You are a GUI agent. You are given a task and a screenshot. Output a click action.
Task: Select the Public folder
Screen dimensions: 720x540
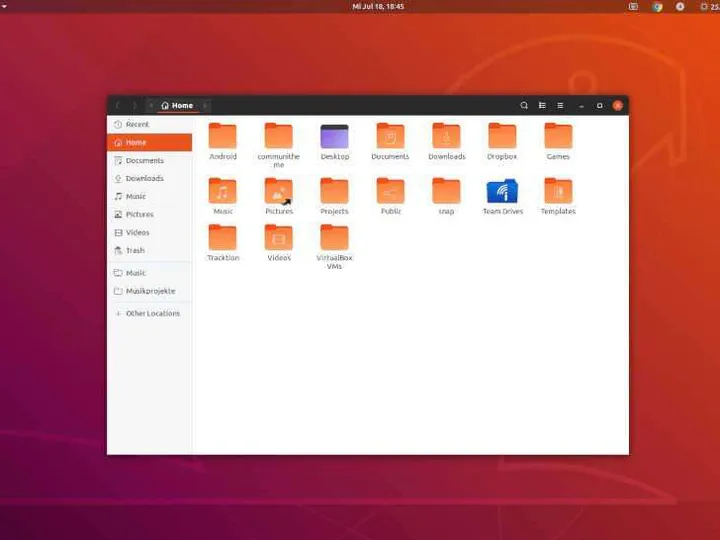tap(390, 191)
